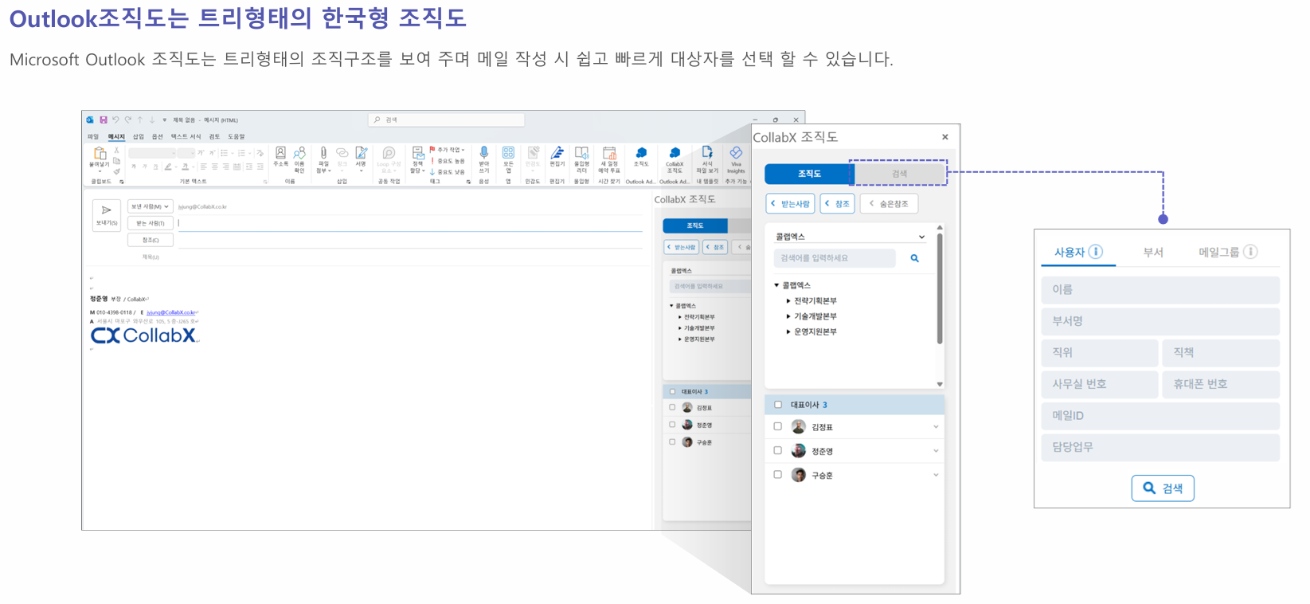Expand the 전략기획본부 tree node
This screenshot has width=1310, height=604.
(x=788, y=300)
